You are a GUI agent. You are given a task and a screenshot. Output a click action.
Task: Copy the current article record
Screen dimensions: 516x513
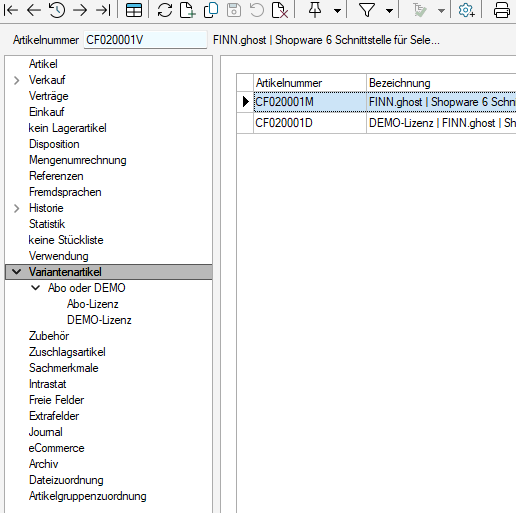(211, 10)
